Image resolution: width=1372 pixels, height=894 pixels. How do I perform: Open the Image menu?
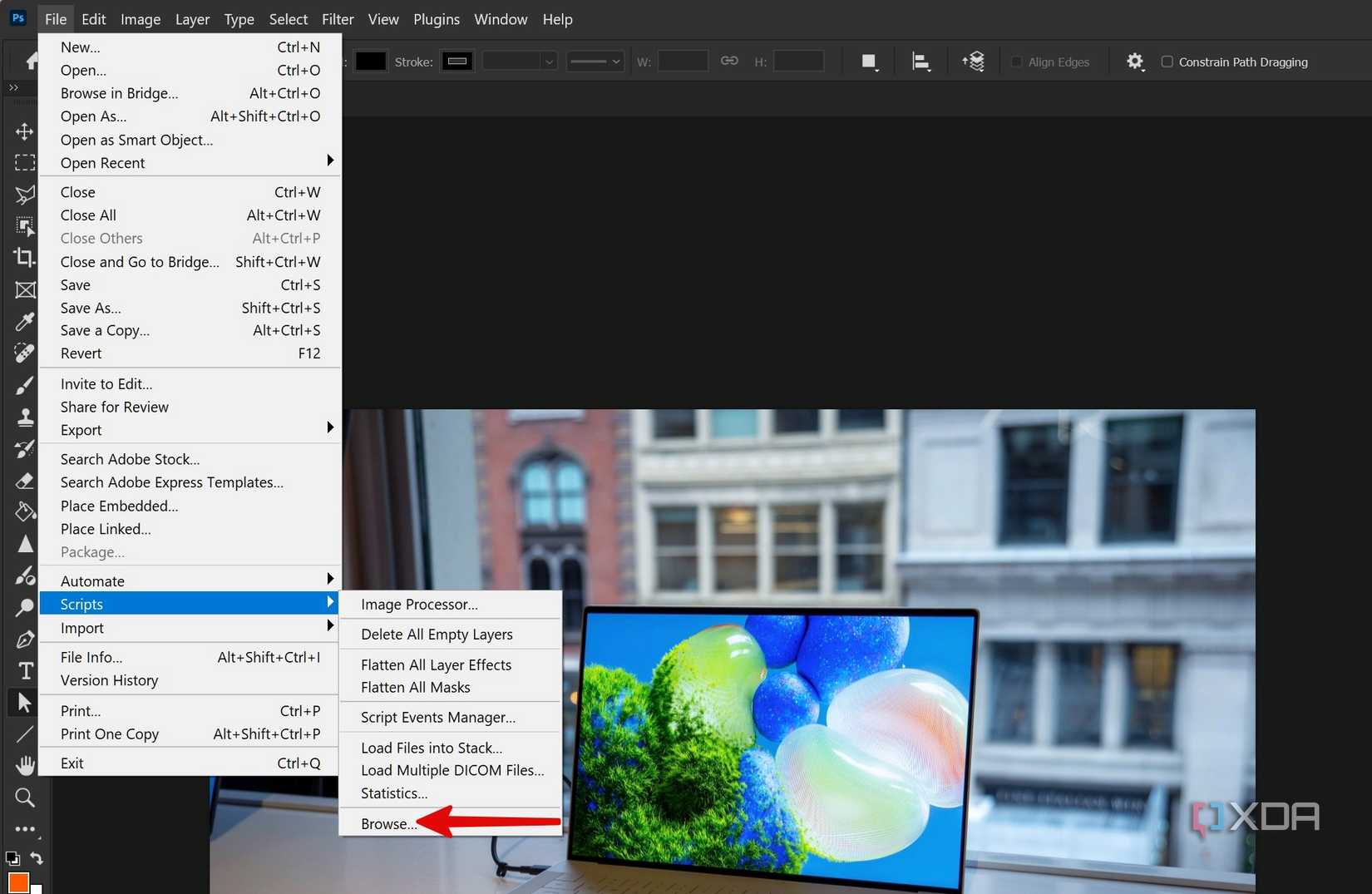click(141, 19)
